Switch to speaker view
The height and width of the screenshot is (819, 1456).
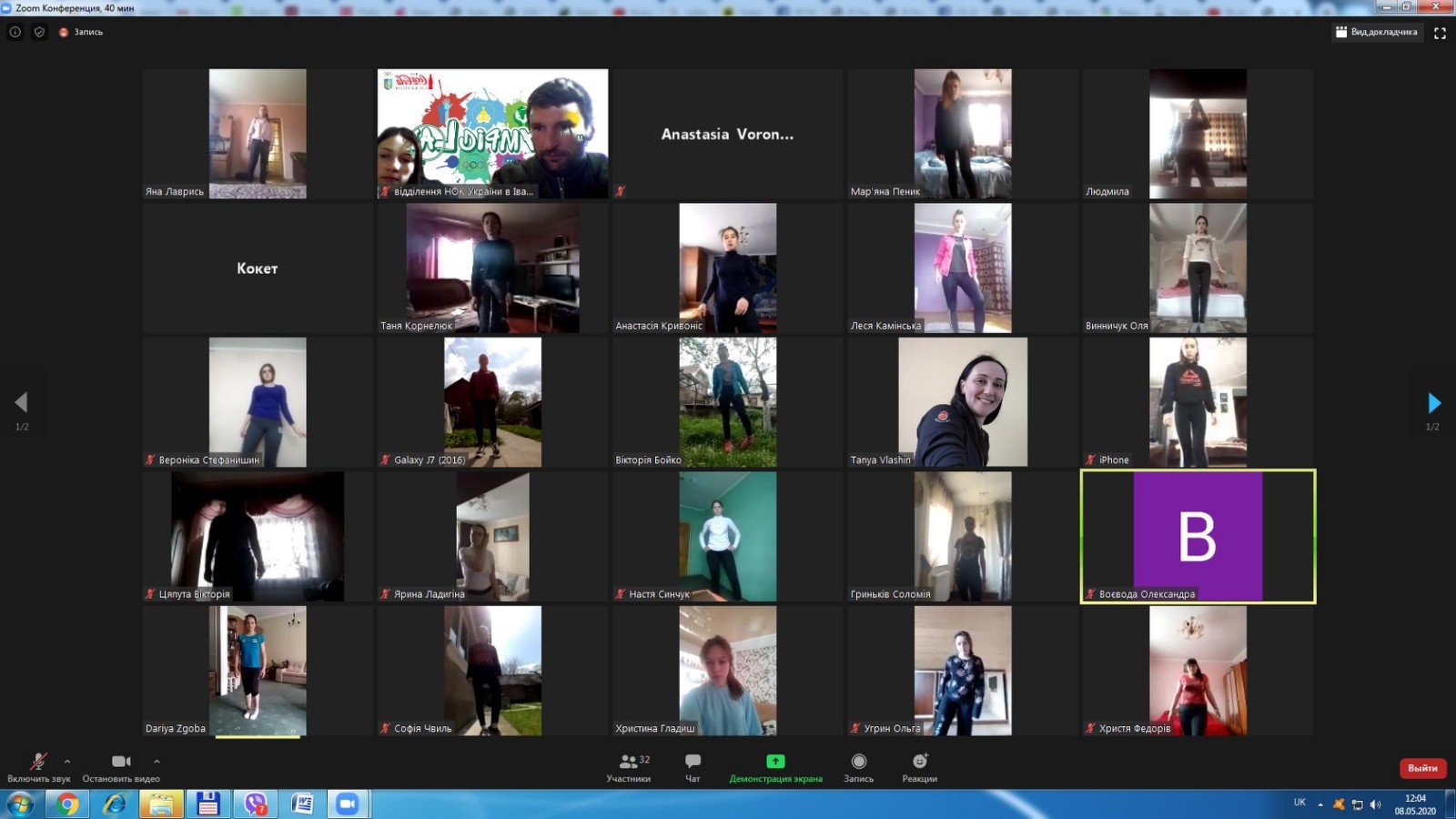(1376, 32)
